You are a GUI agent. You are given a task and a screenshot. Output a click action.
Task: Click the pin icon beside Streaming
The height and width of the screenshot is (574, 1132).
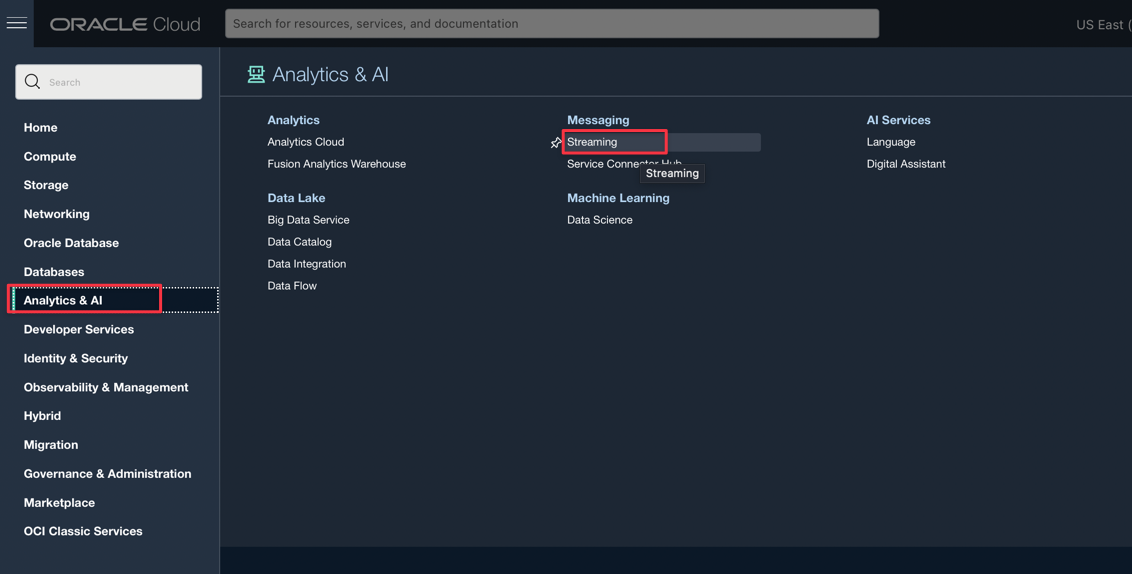556,143
